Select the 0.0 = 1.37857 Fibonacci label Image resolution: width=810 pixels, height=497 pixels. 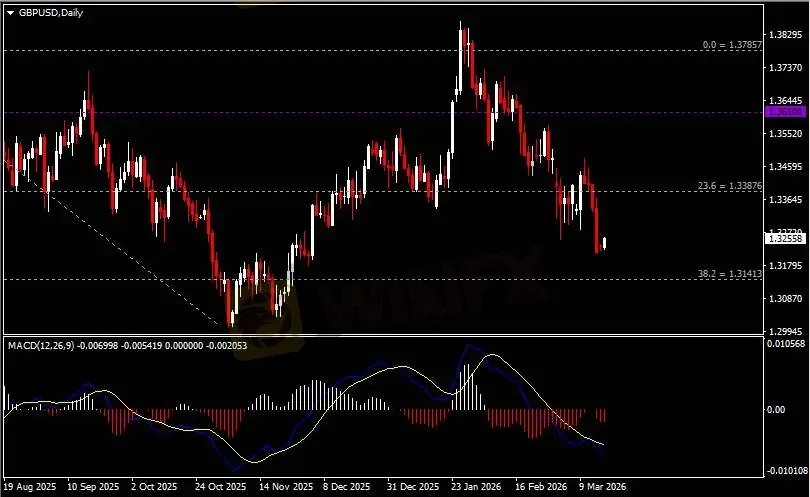732,45
